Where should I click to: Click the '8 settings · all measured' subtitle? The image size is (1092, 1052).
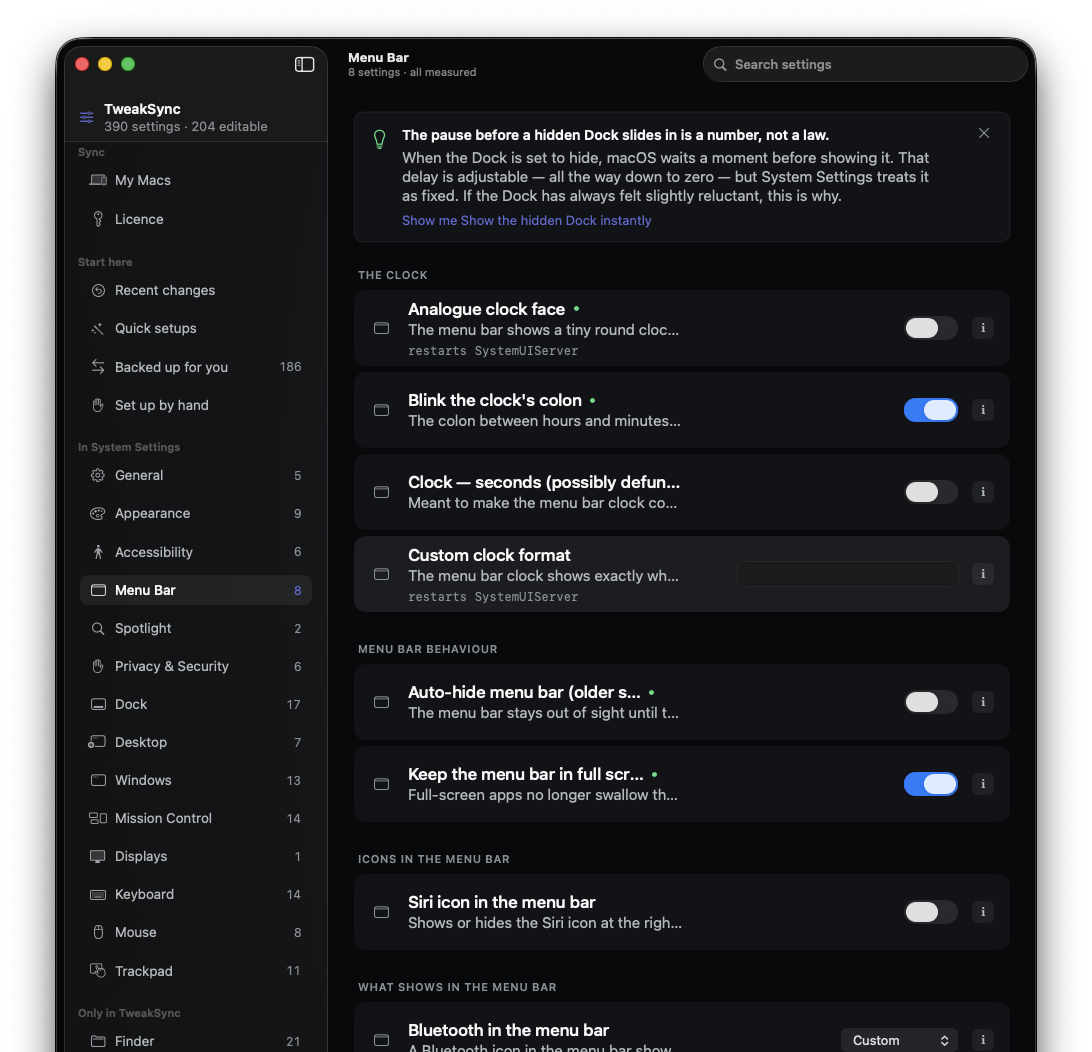pos(412,72)
